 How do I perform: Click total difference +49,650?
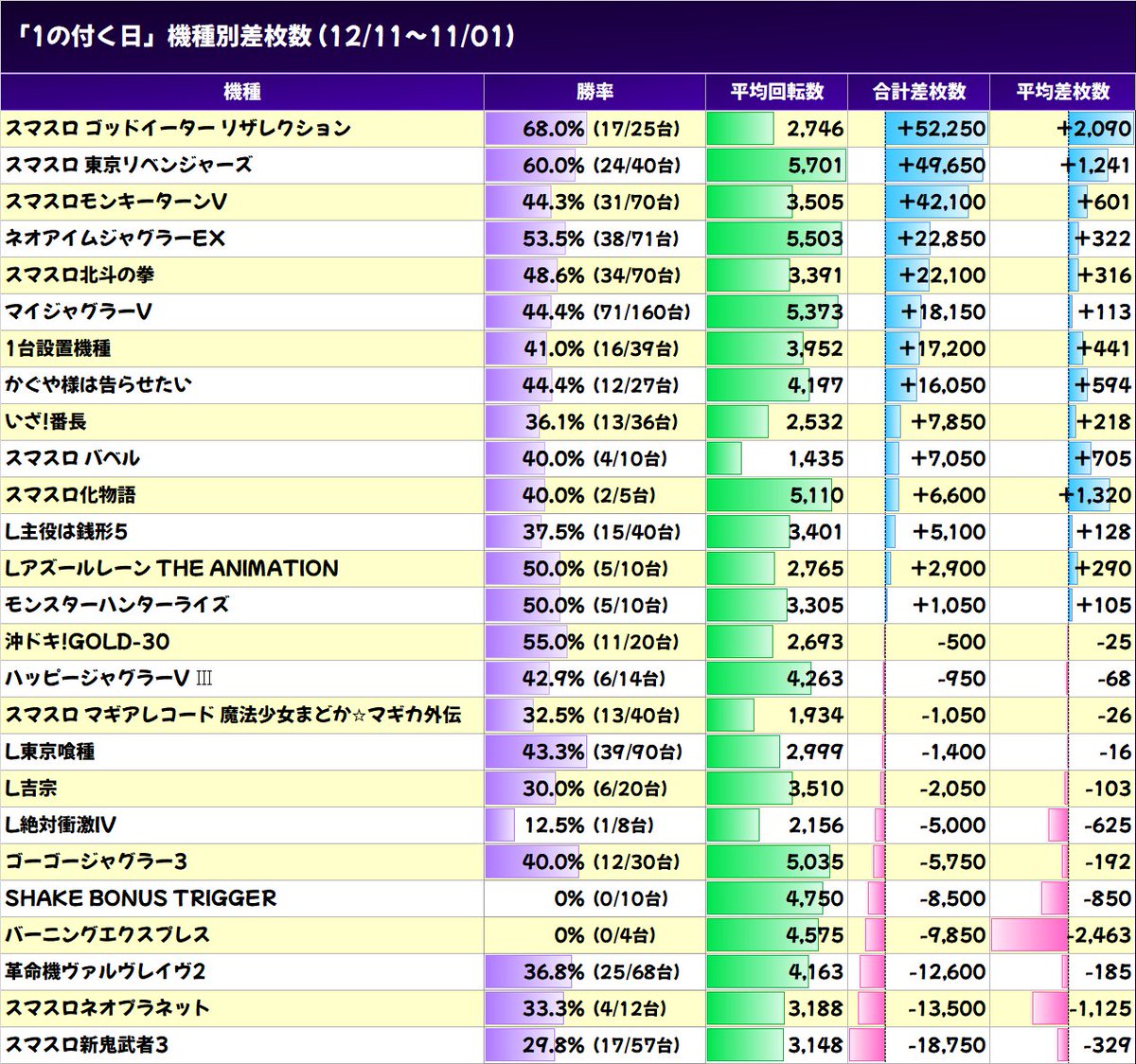[x=941, y=166]
